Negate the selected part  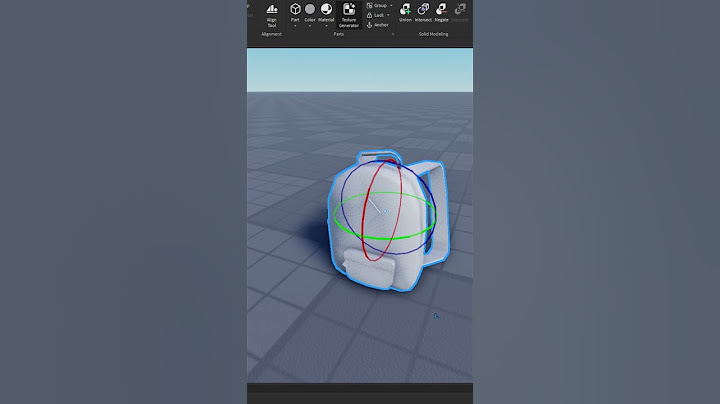[x=441, y=12]
